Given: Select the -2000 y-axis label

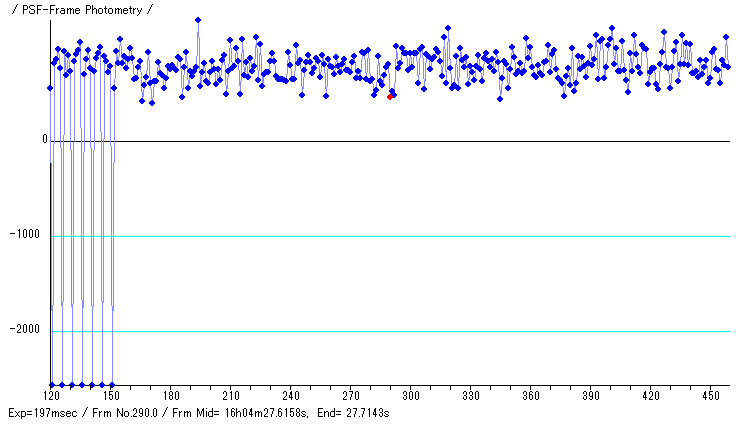Looking at the screenshot, I should click(x=32, y=330).
